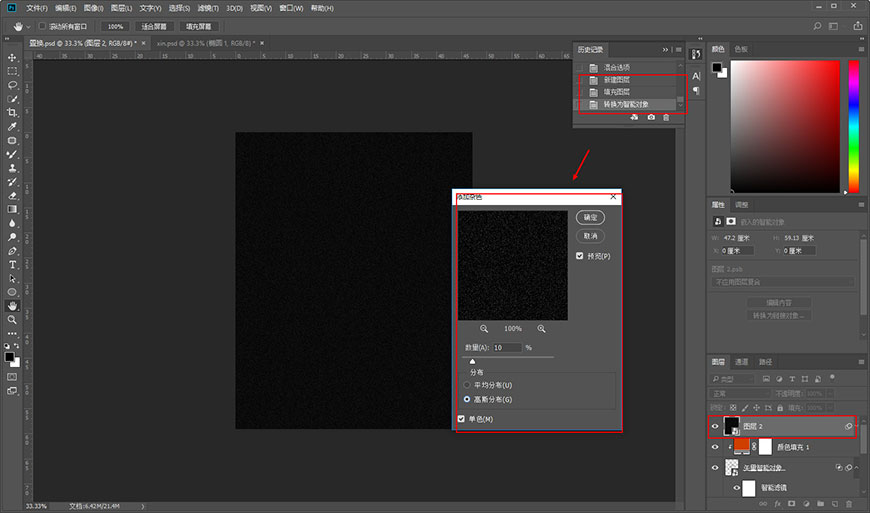Select the Zoom tool in toolbar

click(x=12, y=320)
